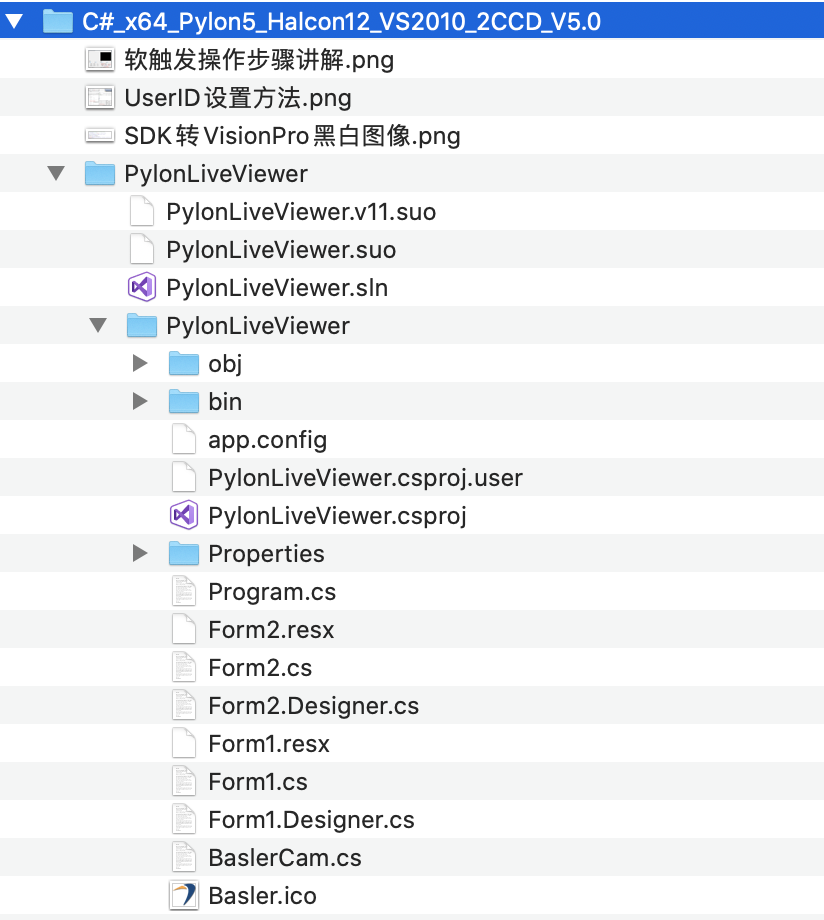Expand the obj folder triangle
Screen dimensions: 824x920
140,363
